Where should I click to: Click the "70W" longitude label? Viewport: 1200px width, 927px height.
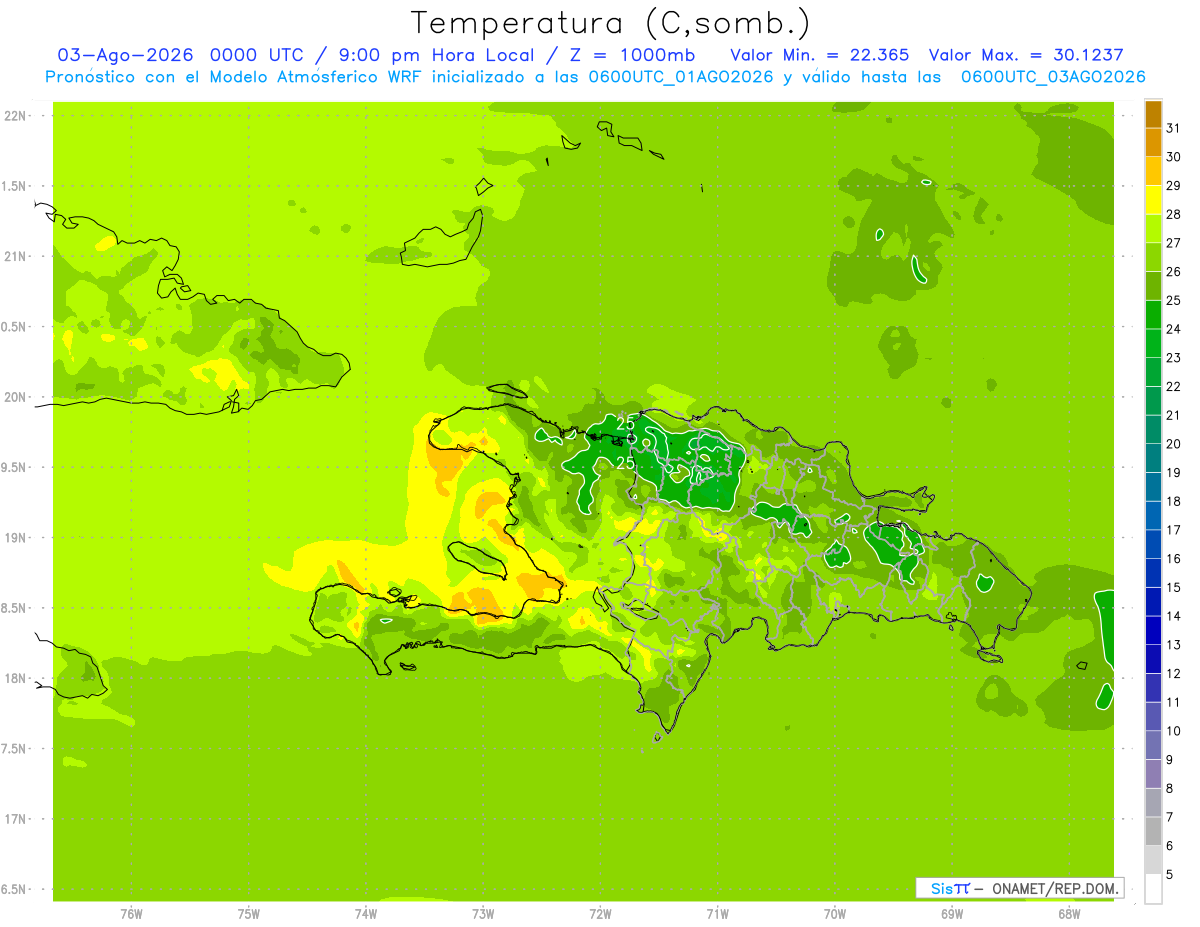[835, 914]
